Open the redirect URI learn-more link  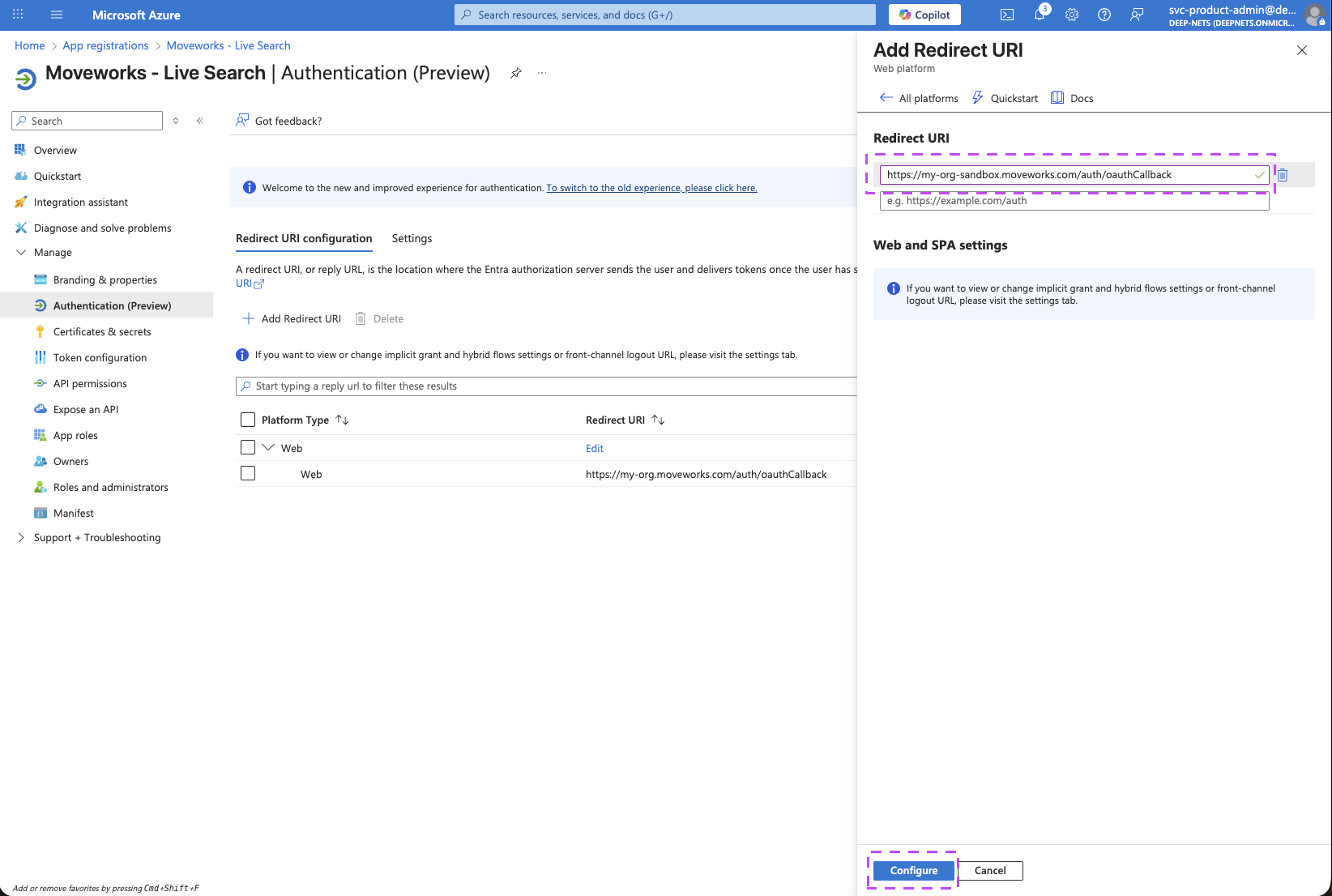pyautogui.click(x=250, y=284)
